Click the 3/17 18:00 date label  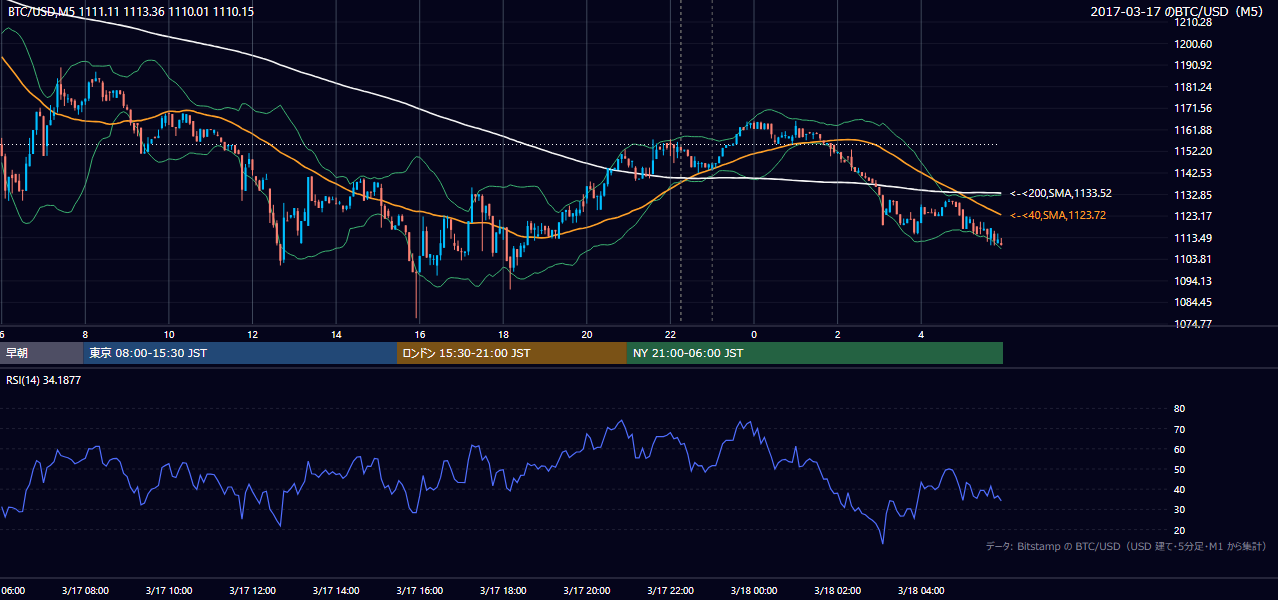coord(503,591)
